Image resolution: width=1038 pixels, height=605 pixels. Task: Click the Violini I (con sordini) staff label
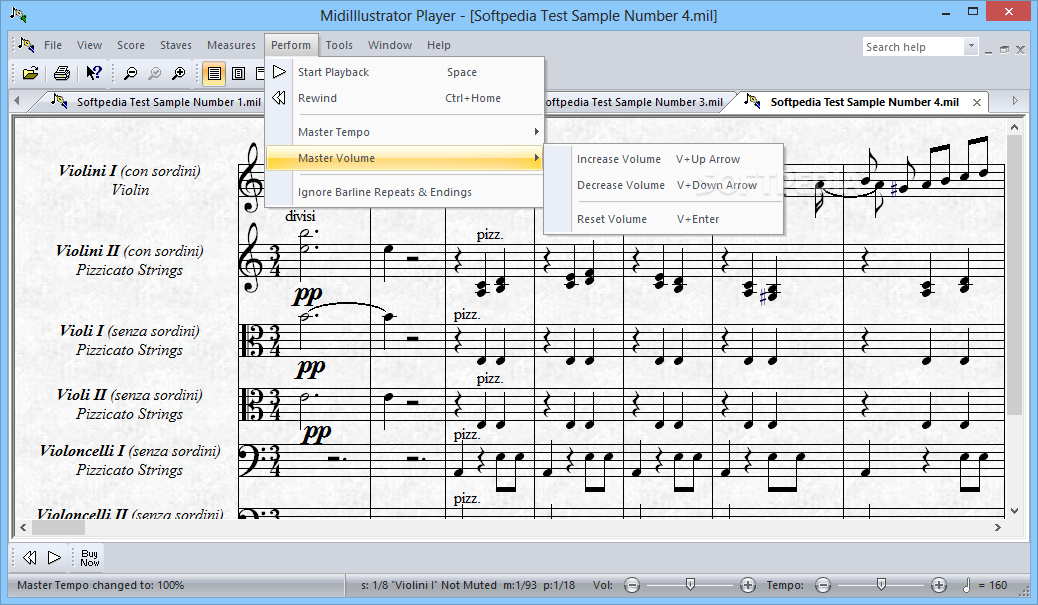(130, 171)
